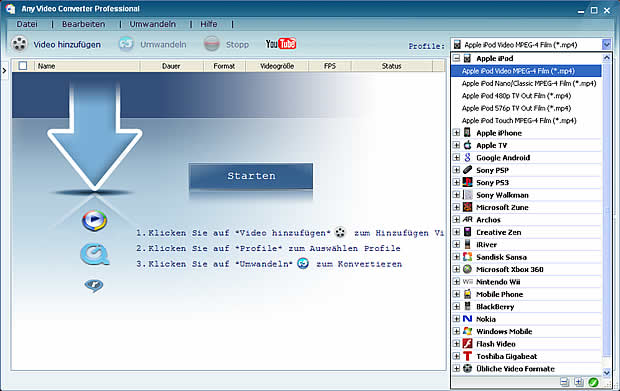Select Apple iPod 480p TV Out Film profile
The height and width of the screenshot is (391, 620).
pyautogui.click(x=516, y=96)
